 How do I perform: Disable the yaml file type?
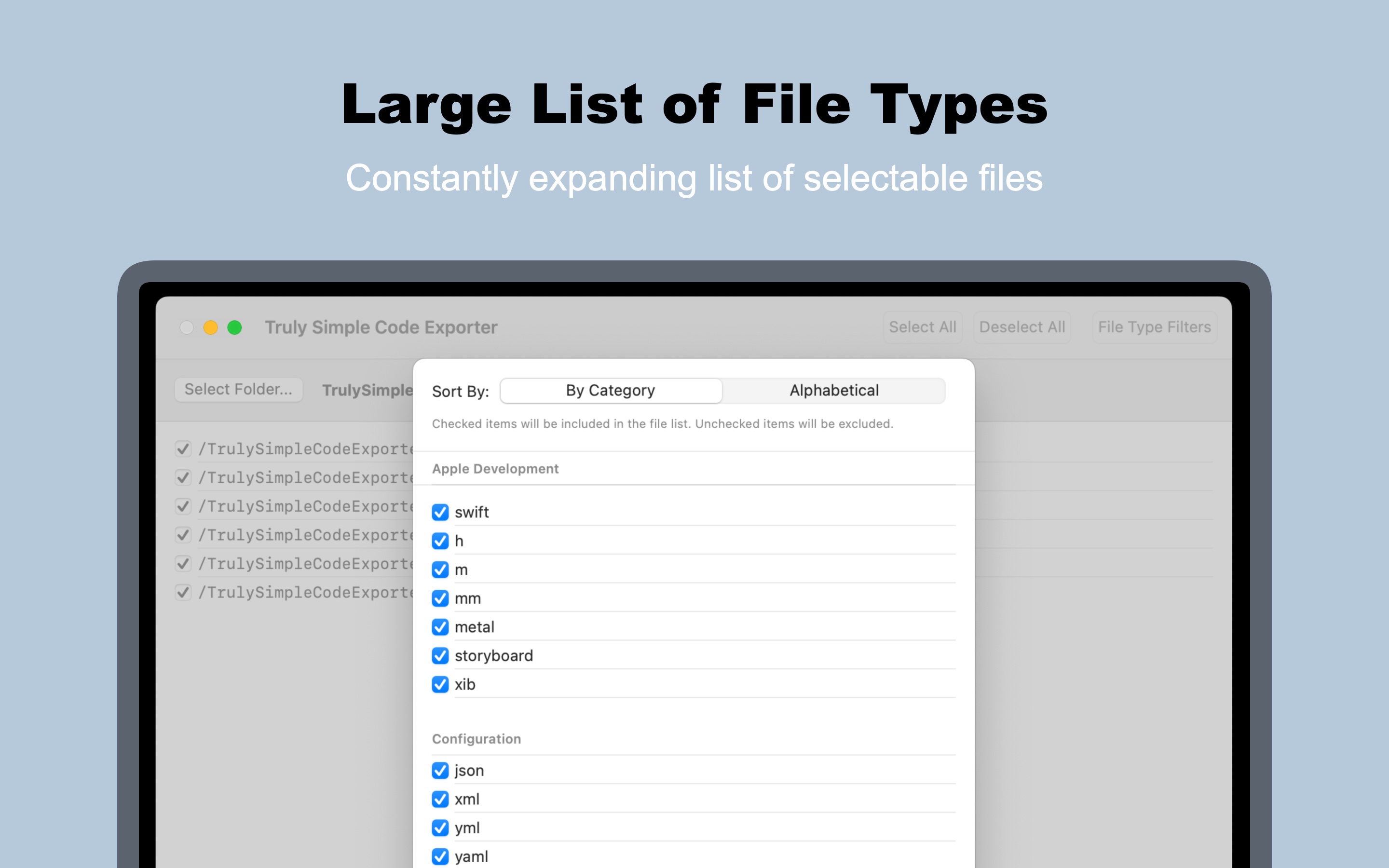[x=440, y=856]
